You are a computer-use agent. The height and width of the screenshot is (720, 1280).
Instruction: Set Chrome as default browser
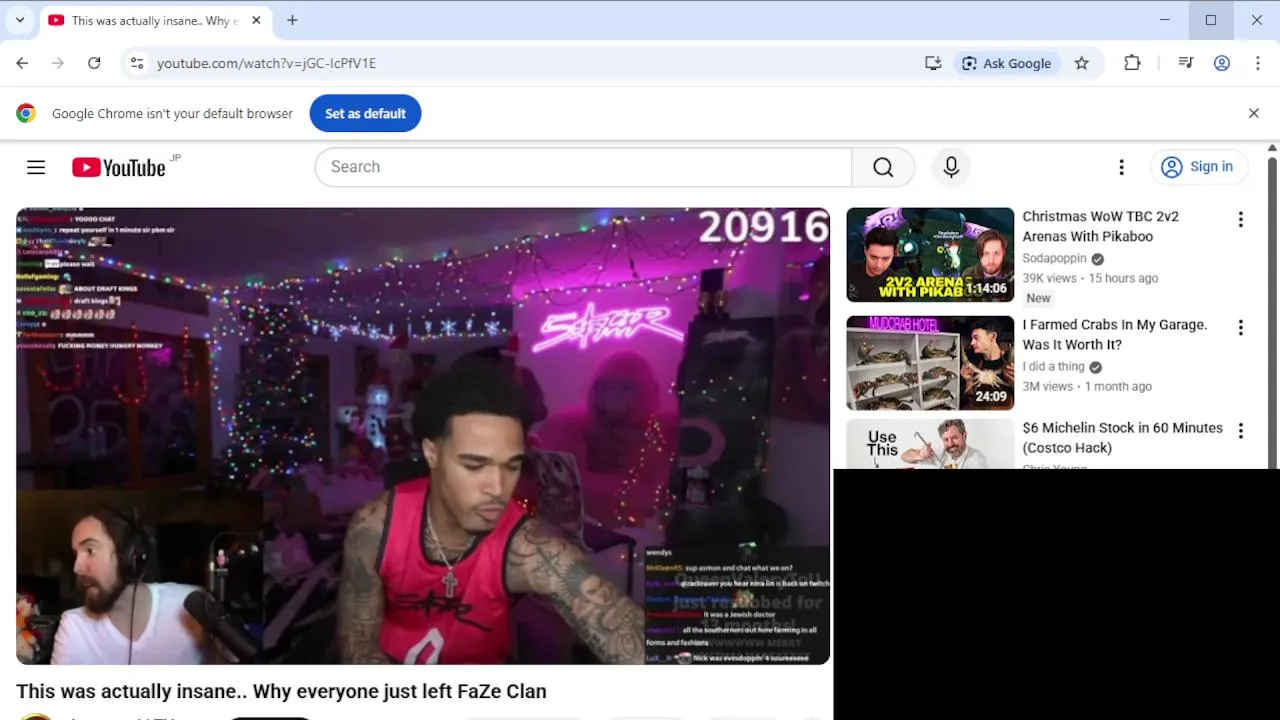tap(365, 113)
